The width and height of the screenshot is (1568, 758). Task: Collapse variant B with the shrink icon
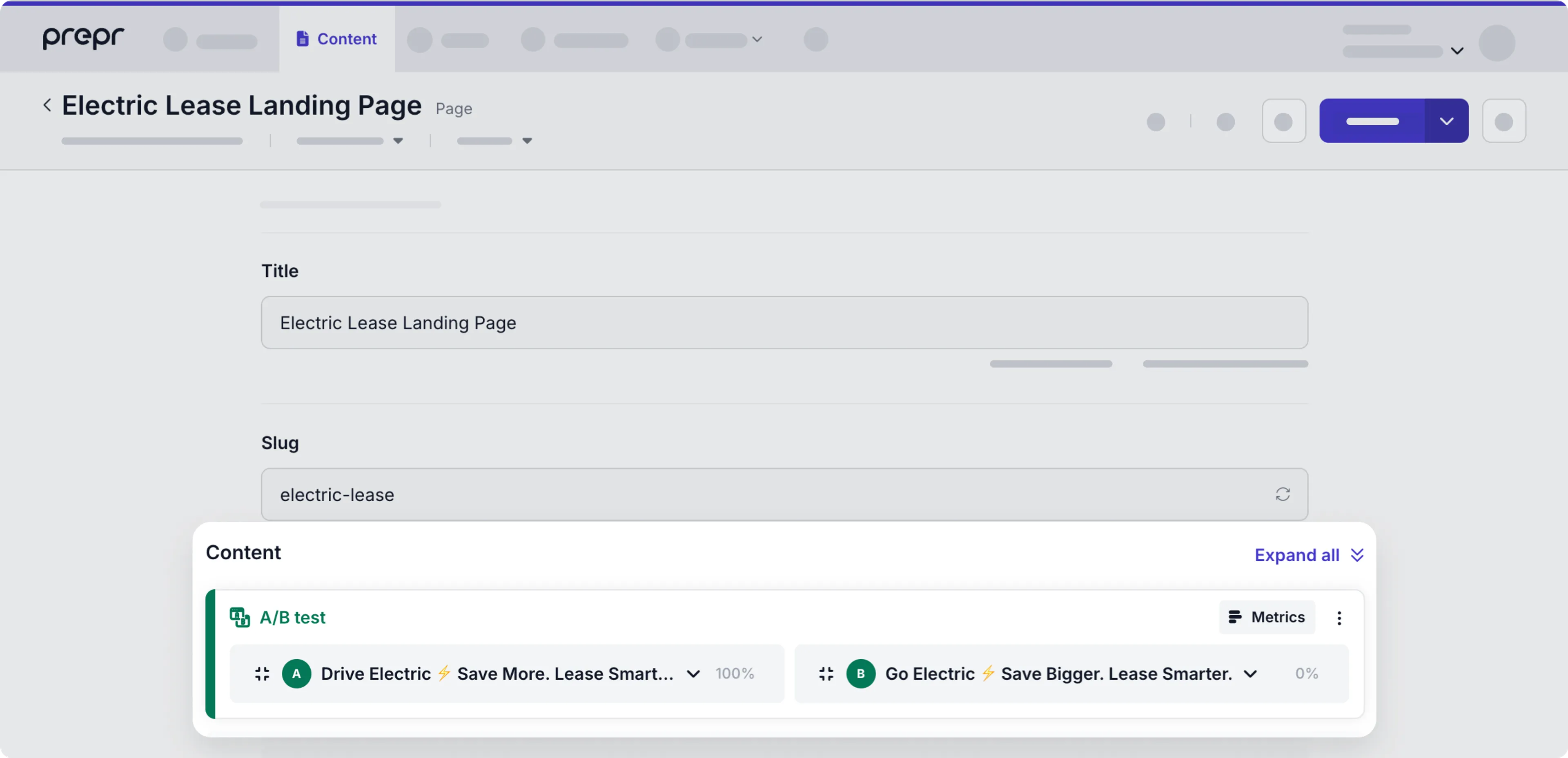(x=826, y=674)
